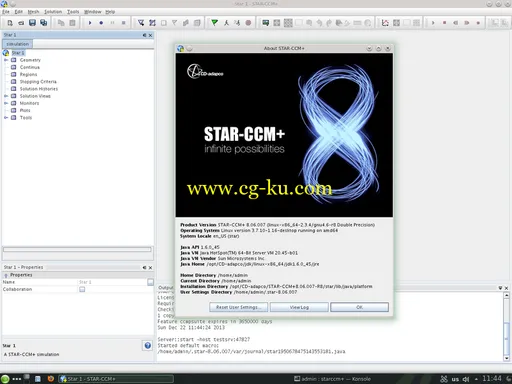Toggle the Collaboration checkbox
This screenshot has width=512, height=384.
tap(82, 289)
